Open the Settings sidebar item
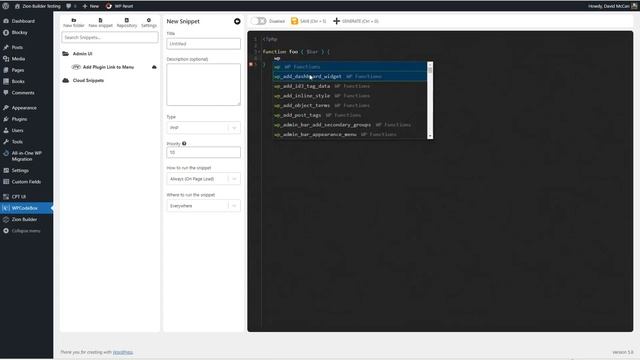The image size is (640, 360). 20,170
